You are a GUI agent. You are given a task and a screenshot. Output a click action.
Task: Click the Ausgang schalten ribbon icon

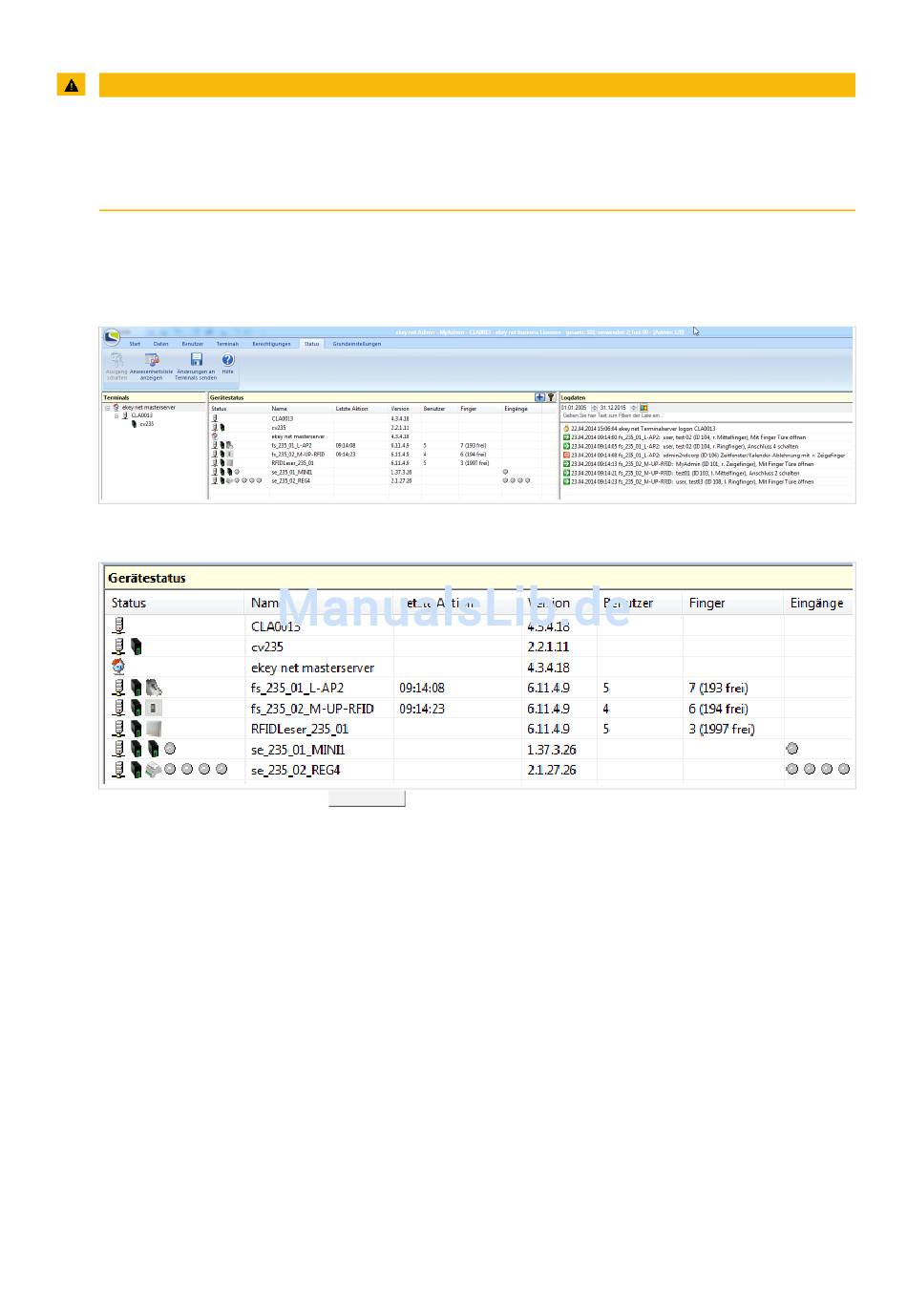coord(116,360)
